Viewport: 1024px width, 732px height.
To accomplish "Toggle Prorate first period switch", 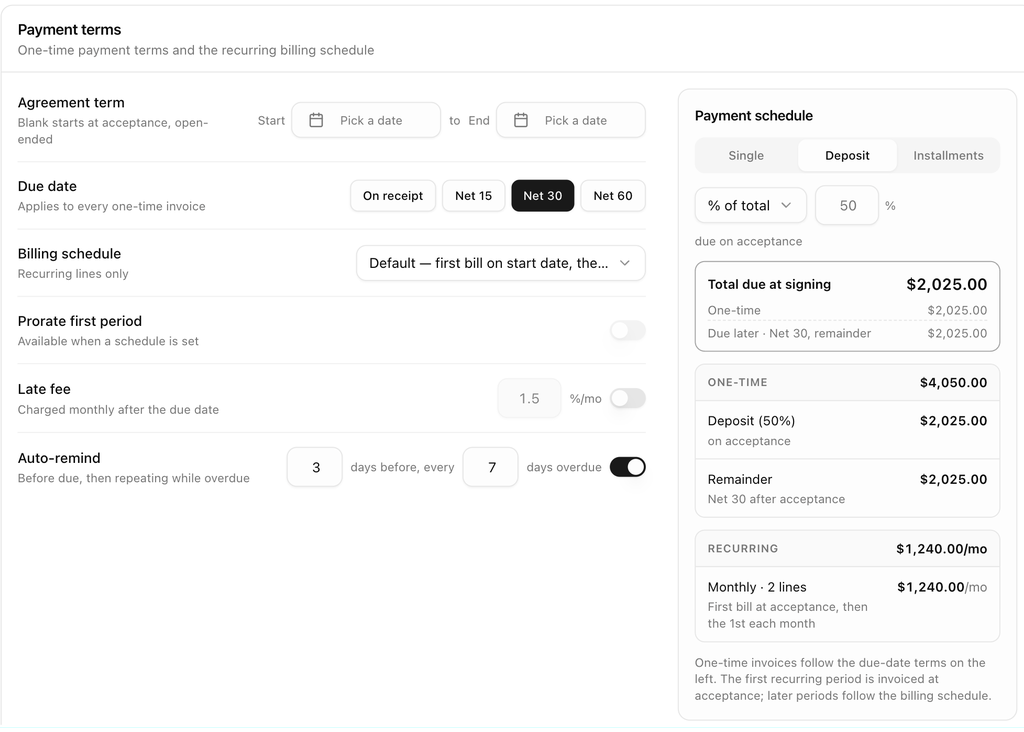I will tap(628, 330).
